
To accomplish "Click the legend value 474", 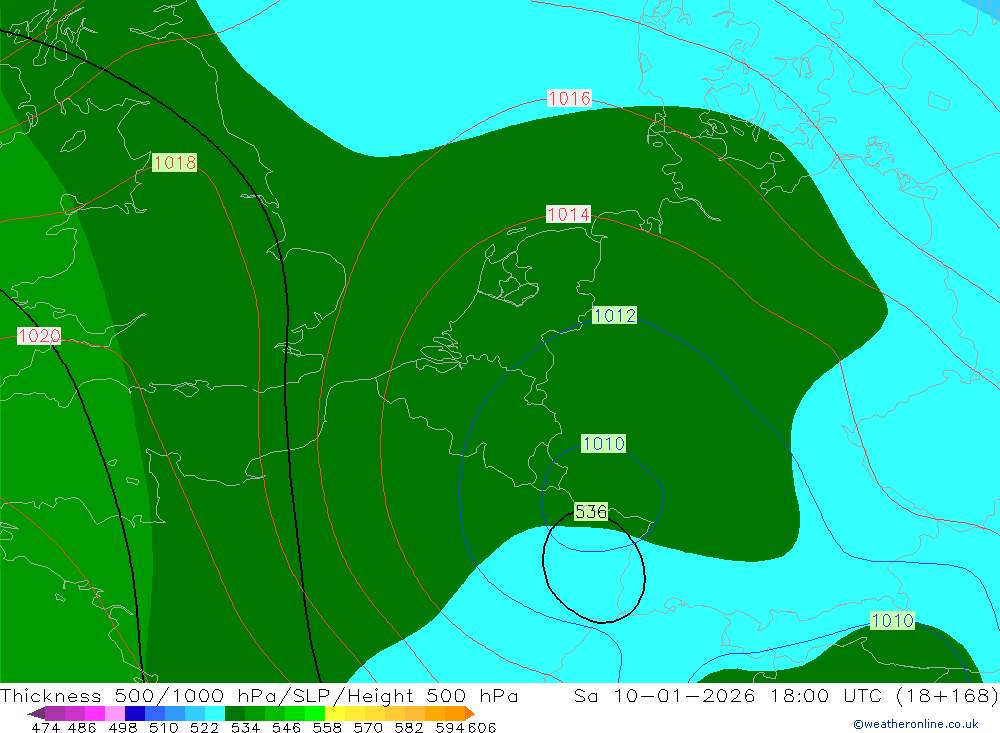I will (45, 727).
